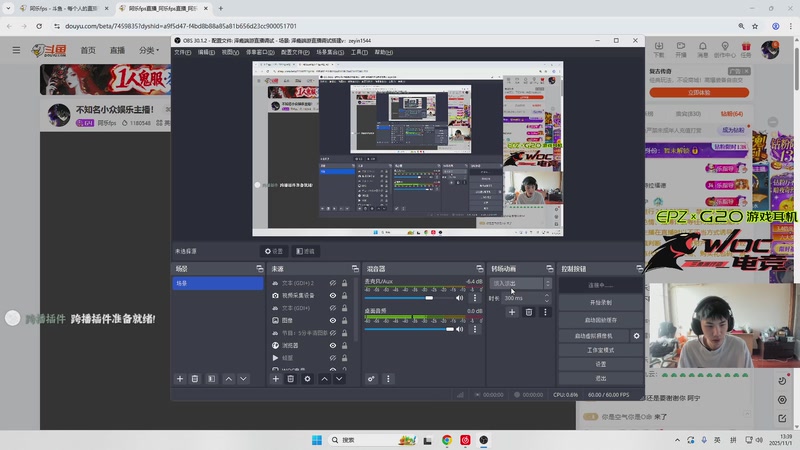Viewport: 800px width, 450px height.
Task: Hide the 视频采集设备 source
Action: 333,295
